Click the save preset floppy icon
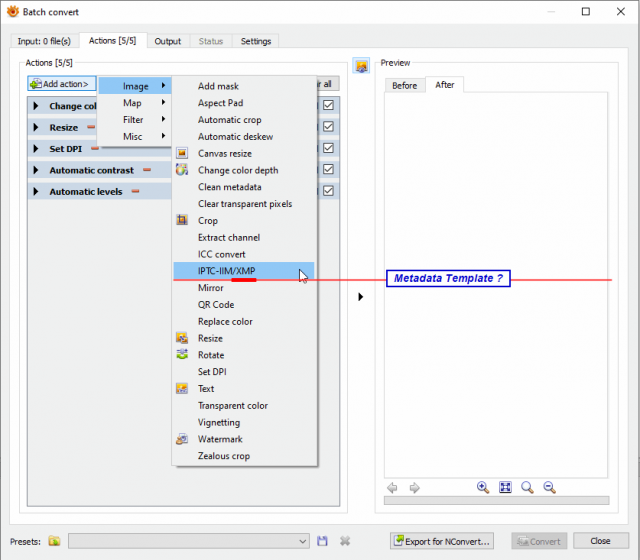640x560 pixels. (322, 541)
